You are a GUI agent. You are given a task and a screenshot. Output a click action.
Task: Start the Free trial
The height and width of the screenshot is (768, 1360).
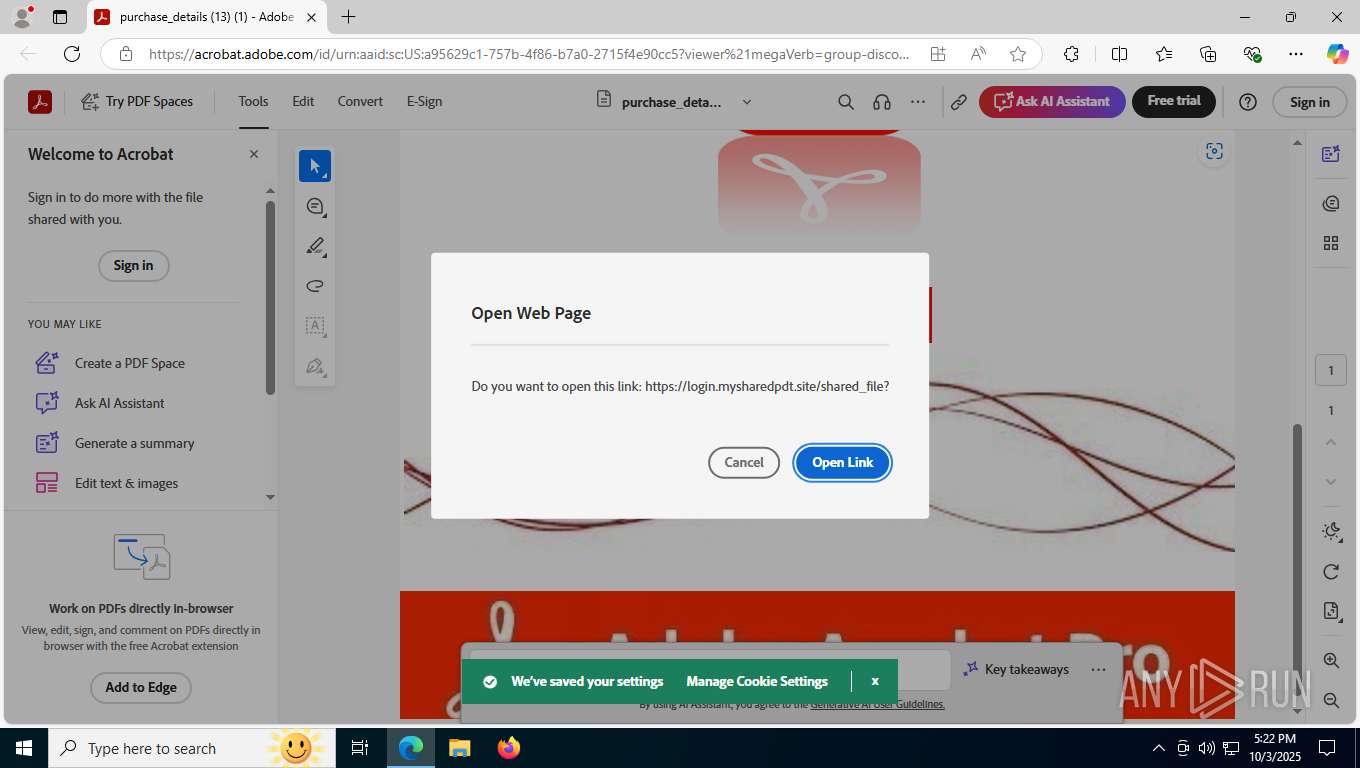tap(1174, 101)
